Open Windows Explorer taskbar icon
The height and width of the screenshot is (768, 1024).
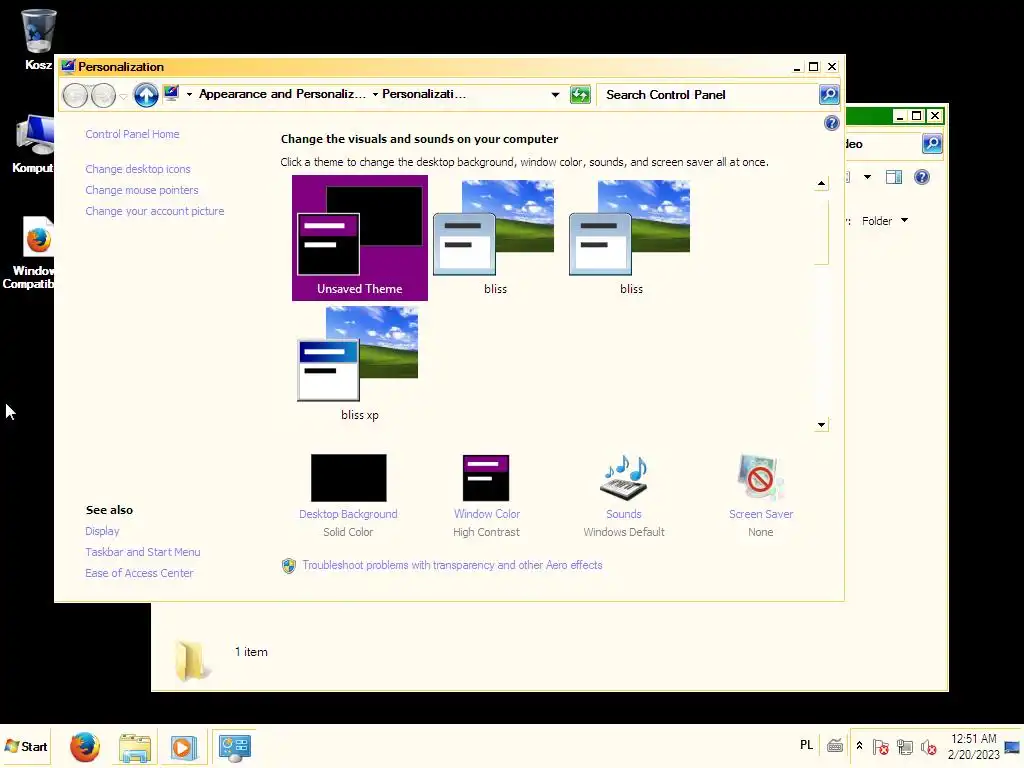coord(135,748)
